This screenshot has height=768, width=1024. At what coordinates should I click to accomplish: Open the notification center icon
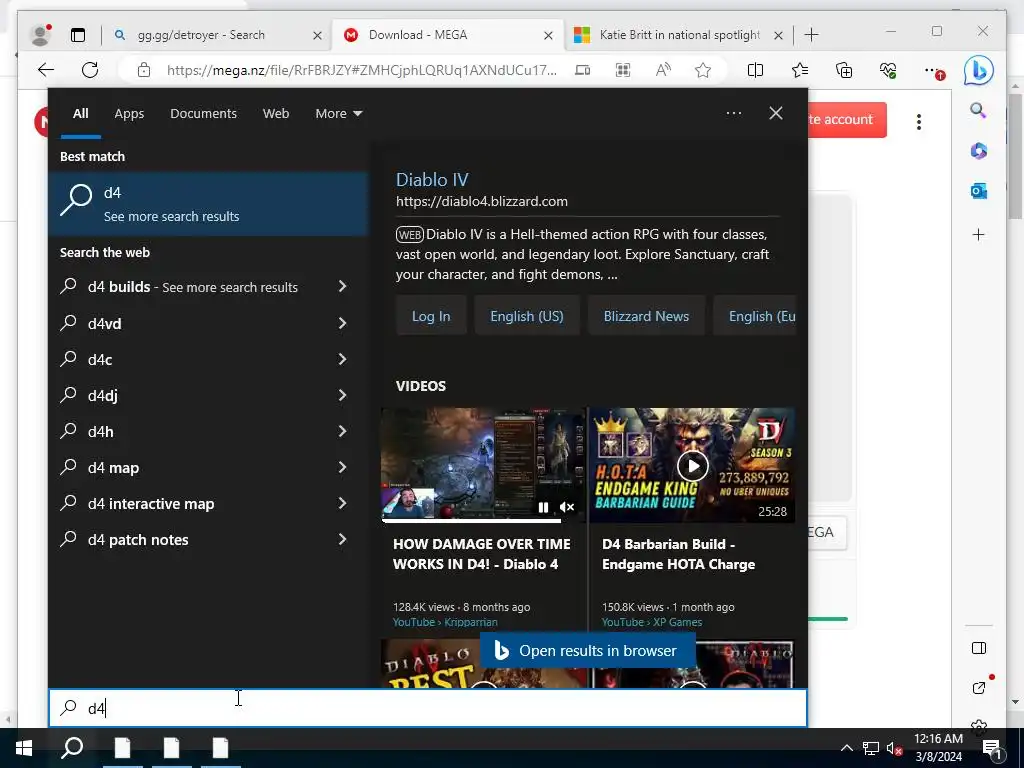tap(993, 750)
